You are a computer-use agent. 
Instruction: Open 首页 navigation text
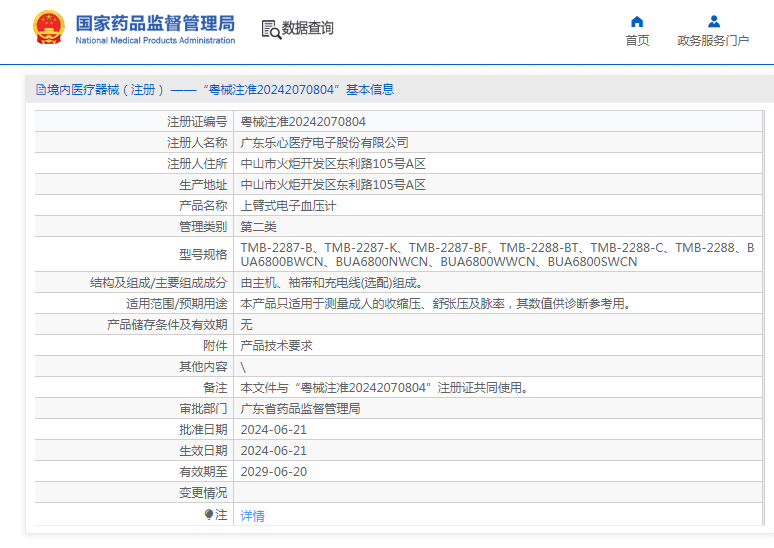click(637, 40)
